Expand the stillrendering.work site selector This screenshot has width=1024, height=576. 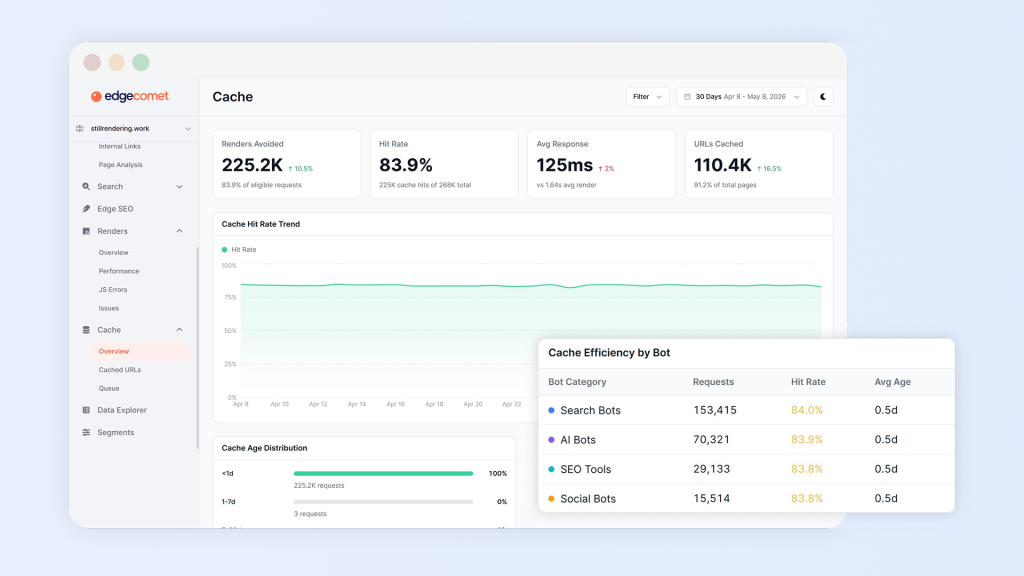[x=133, y=129]
